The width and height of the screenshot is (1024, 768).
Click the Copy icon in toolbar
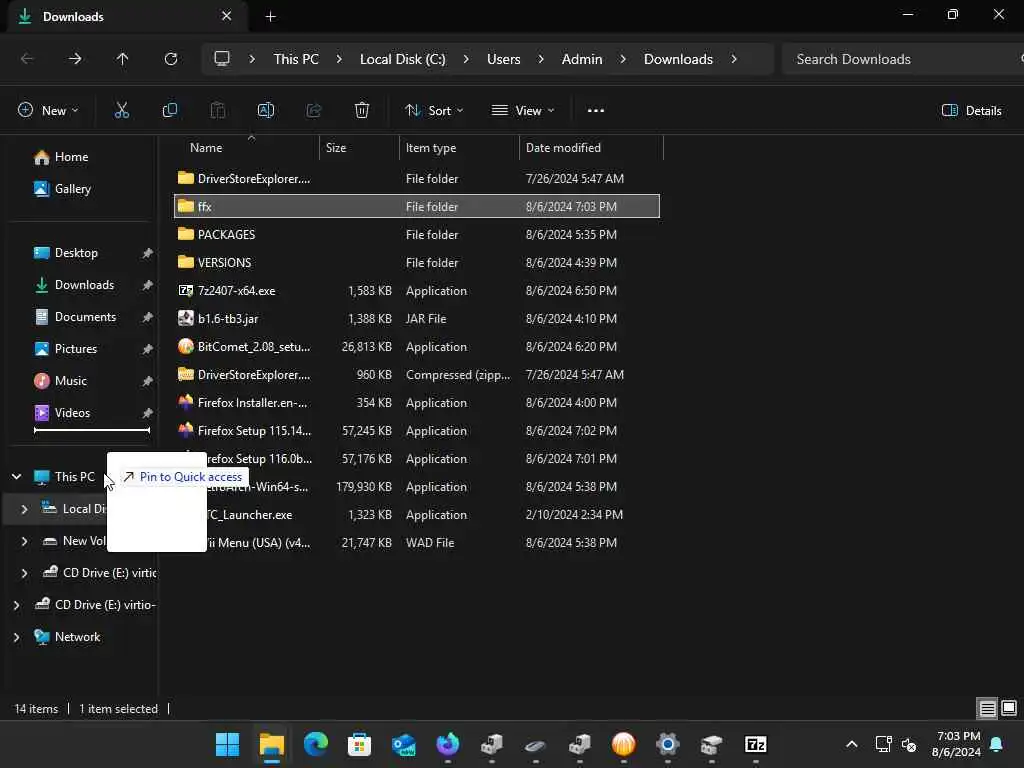(170, 110)
